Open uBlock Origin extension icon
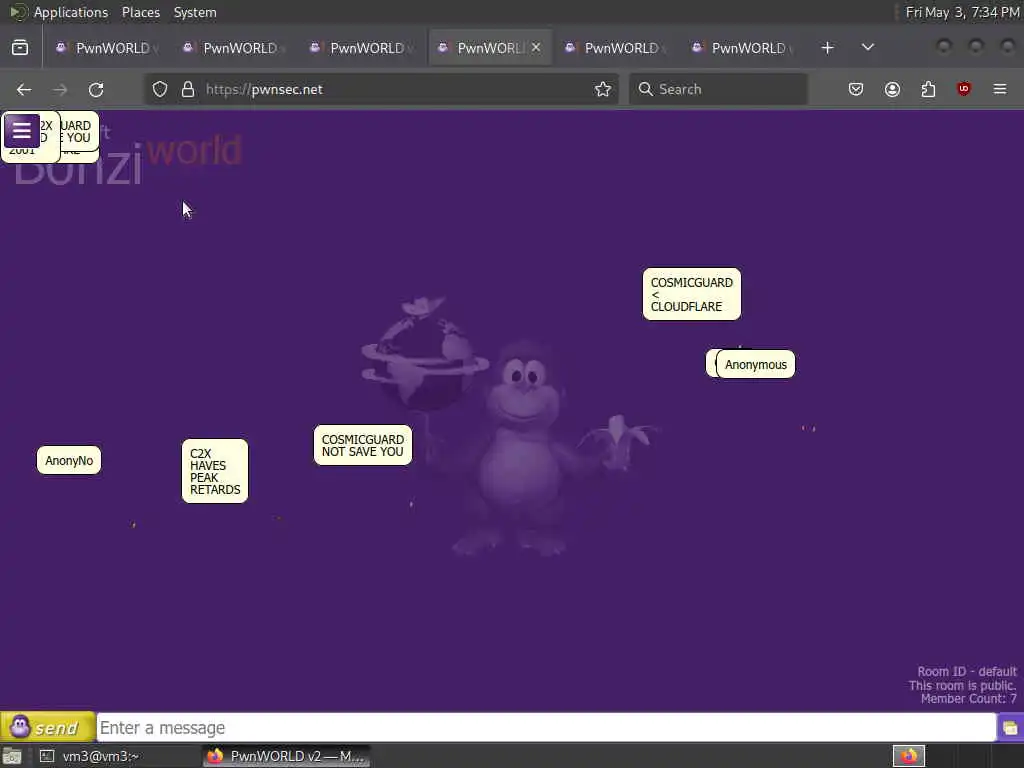1024x768 pixels. tap(964, 89)
